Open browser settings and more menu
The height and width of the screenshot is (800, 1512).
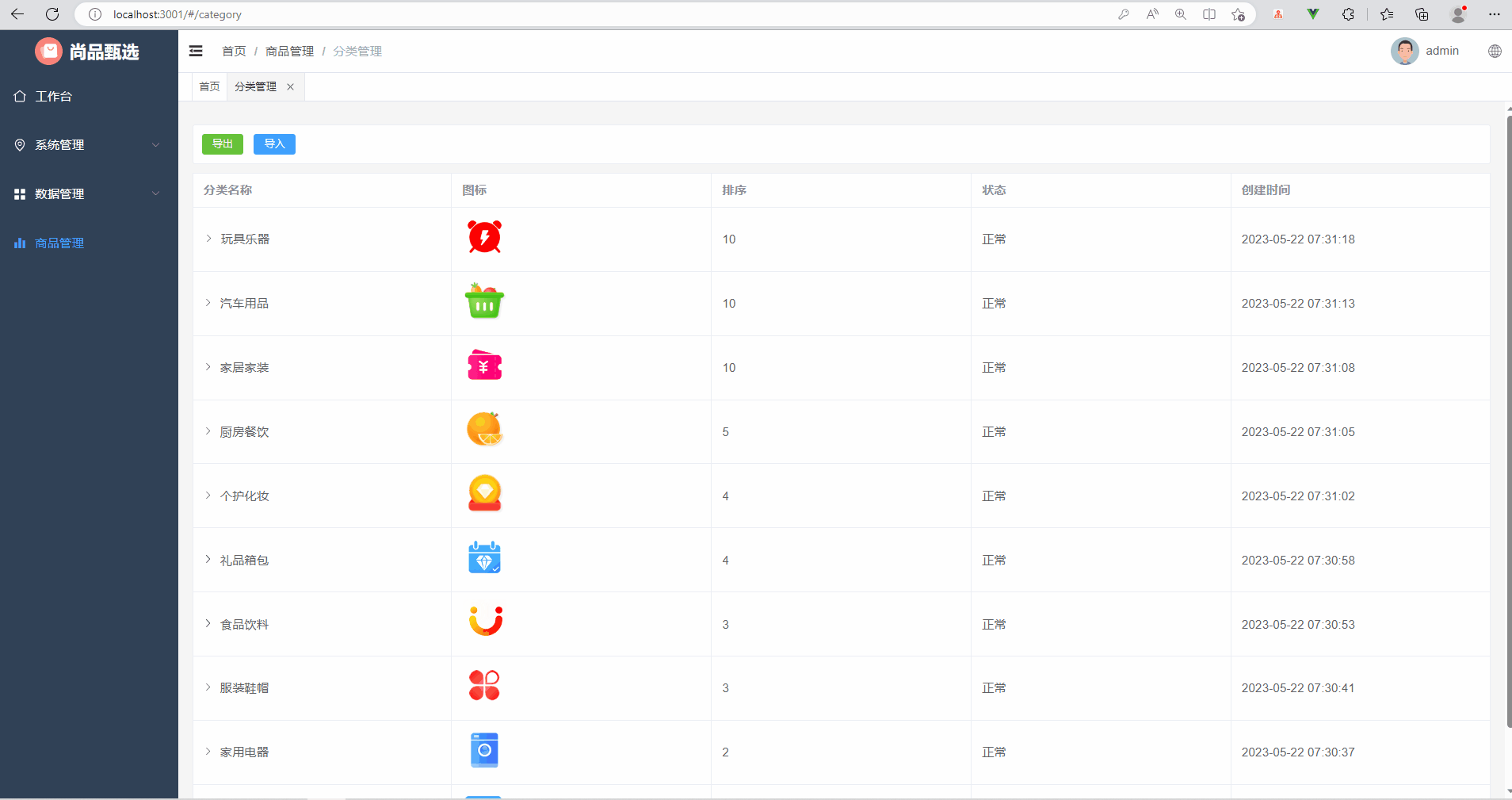[1495, 14]
